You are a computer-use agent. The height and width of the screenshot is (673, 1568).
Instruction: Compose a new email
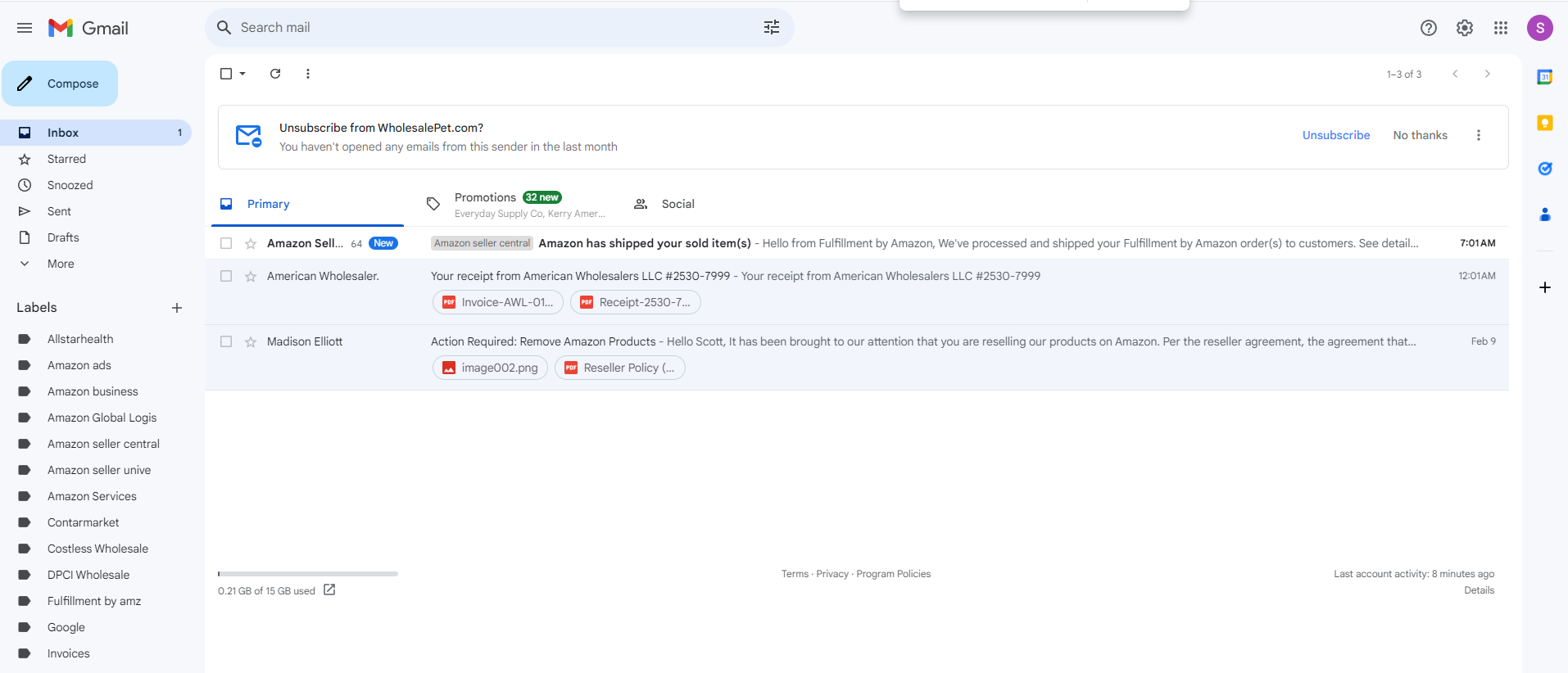coord(60,84)
